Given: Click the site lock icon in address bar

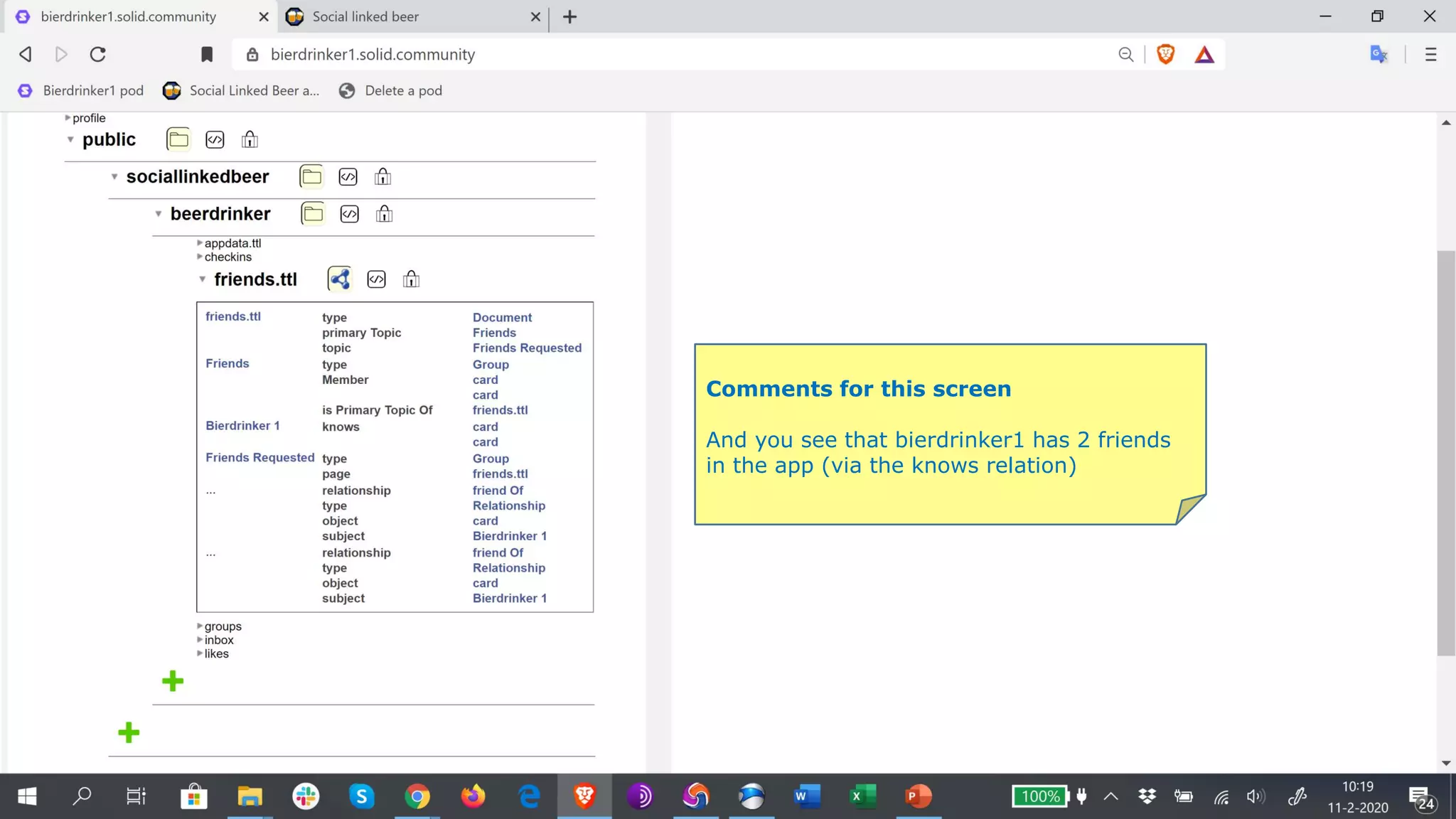Looking at the screenshot, I should click(252, 55).
